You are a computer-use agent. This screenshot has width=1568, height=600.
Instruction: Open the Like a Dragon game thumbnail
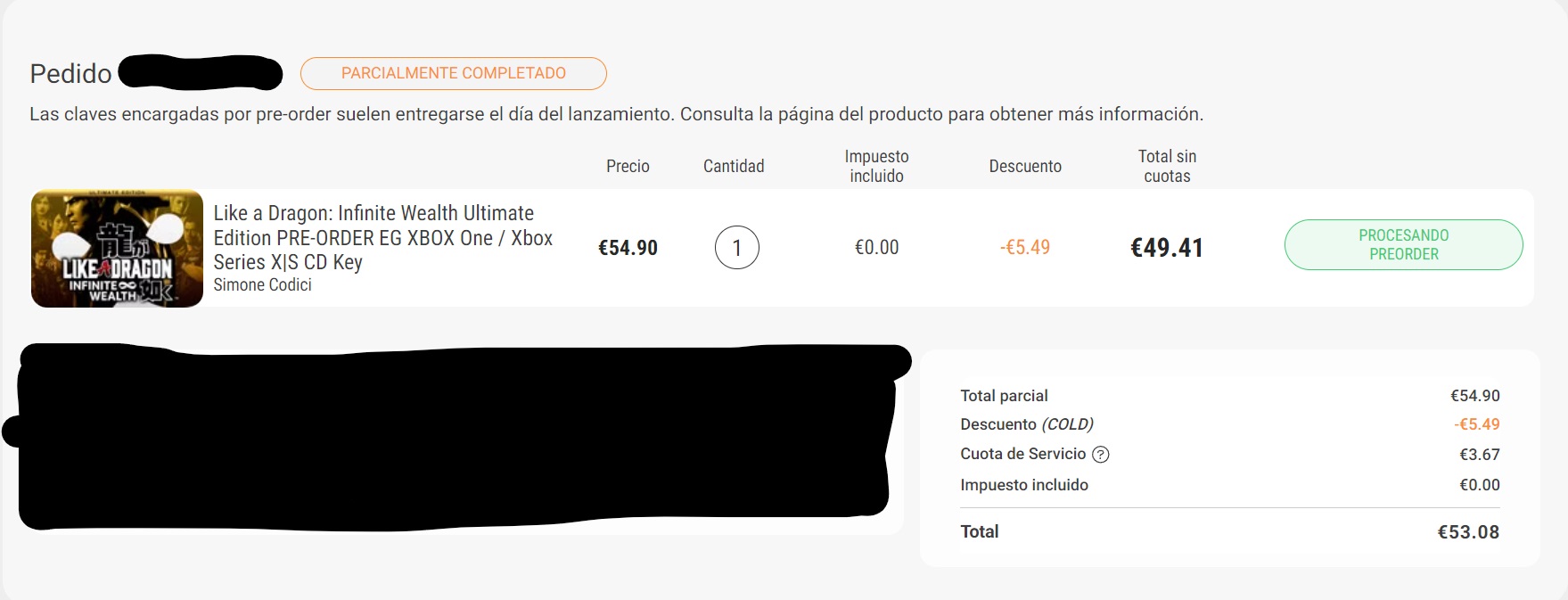tap(117, 249)
